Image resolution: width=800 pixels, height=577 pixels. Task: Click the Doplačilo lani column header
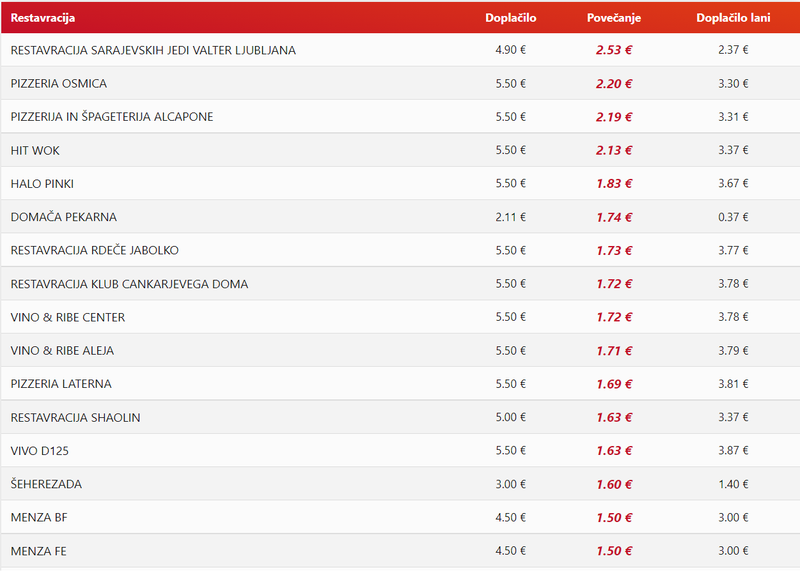click(x=733, y=18)
